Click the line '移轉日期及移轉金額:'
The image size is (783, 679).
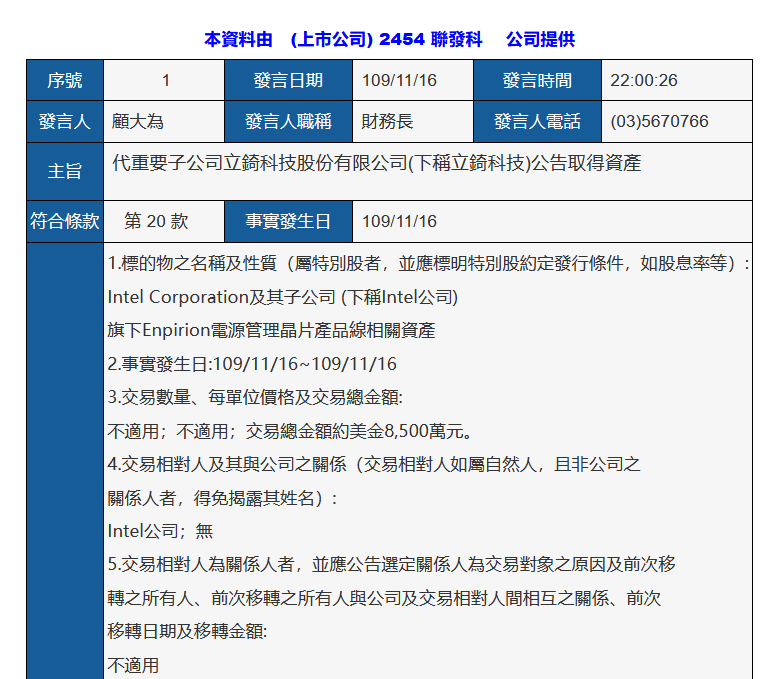point(187,632)
